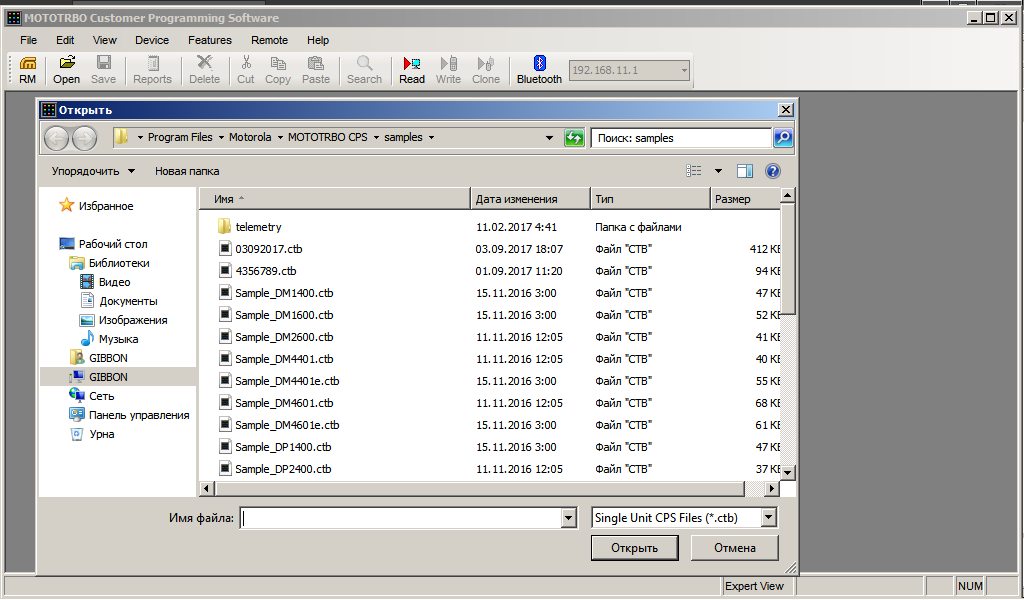Click the Имя файла input field
Screen dimensions: 1024x600
click(x=400, y=518)
